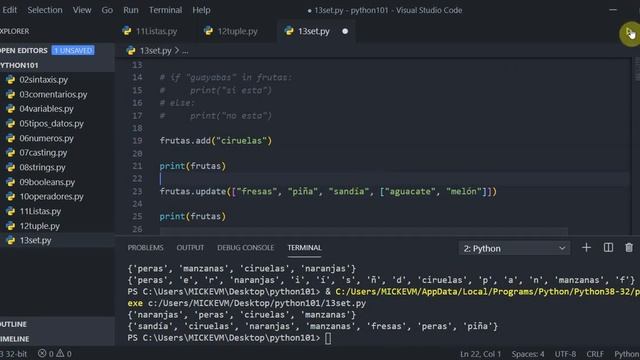Click Python language mode in status bar
640x360 pixels.
627,354
